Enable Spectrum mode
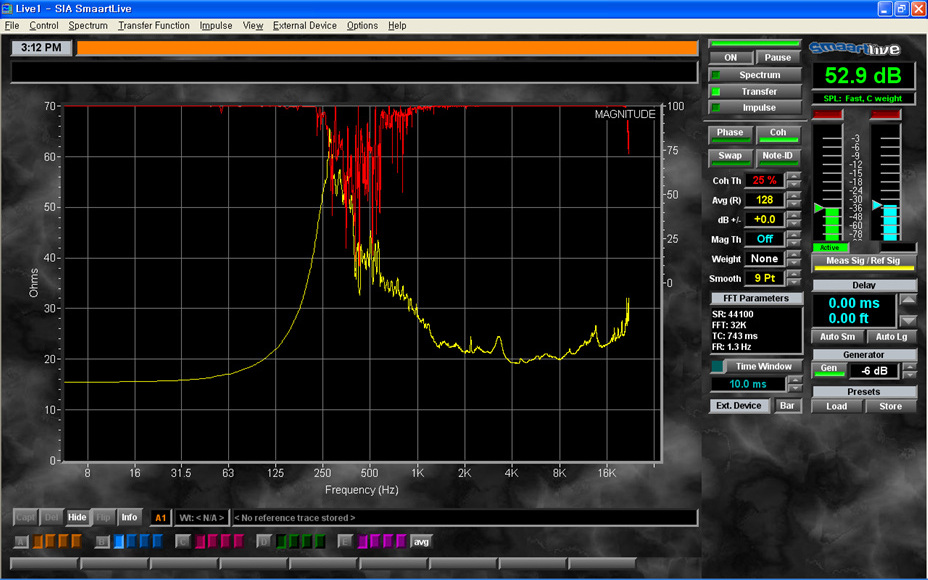The height and width of the screenshot is (580, 928). coord(759,75)
